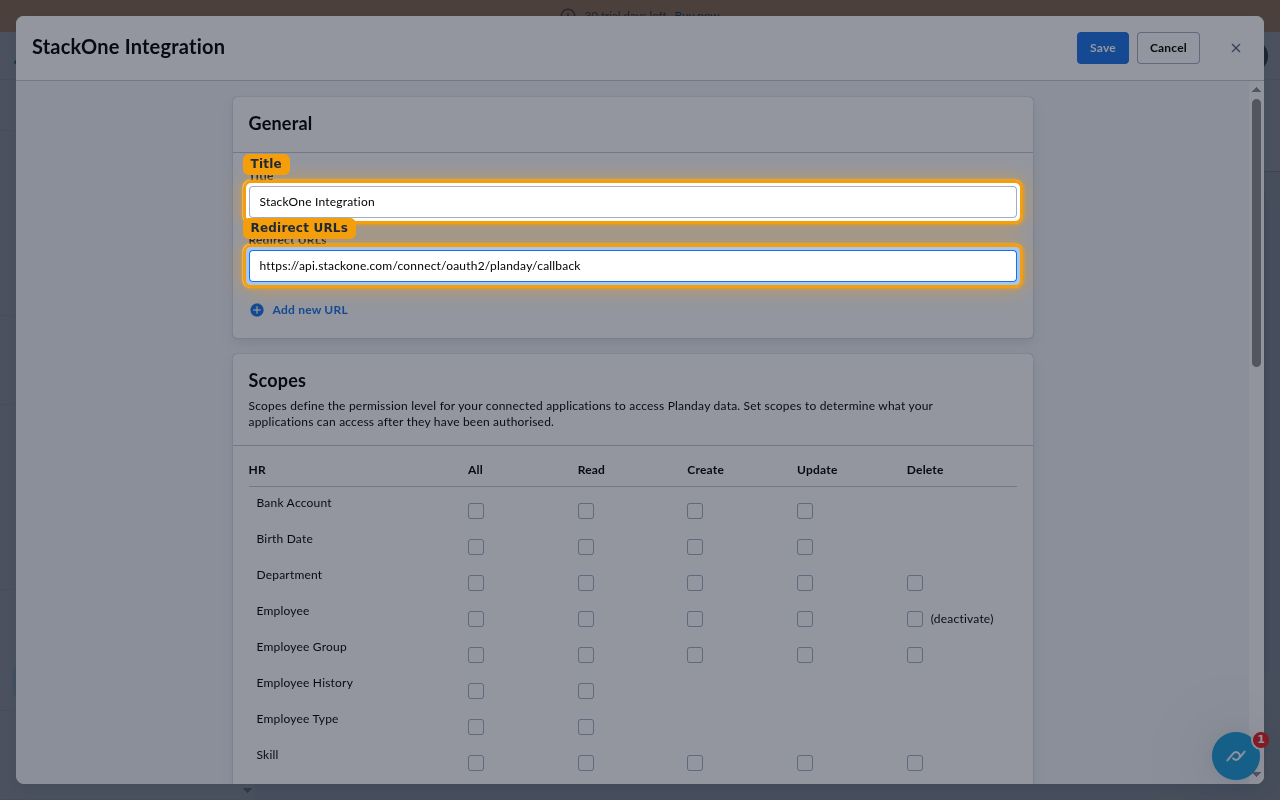The image size is (1280, 800).
Task: Click the Save button
Action: pos(1102,48)
